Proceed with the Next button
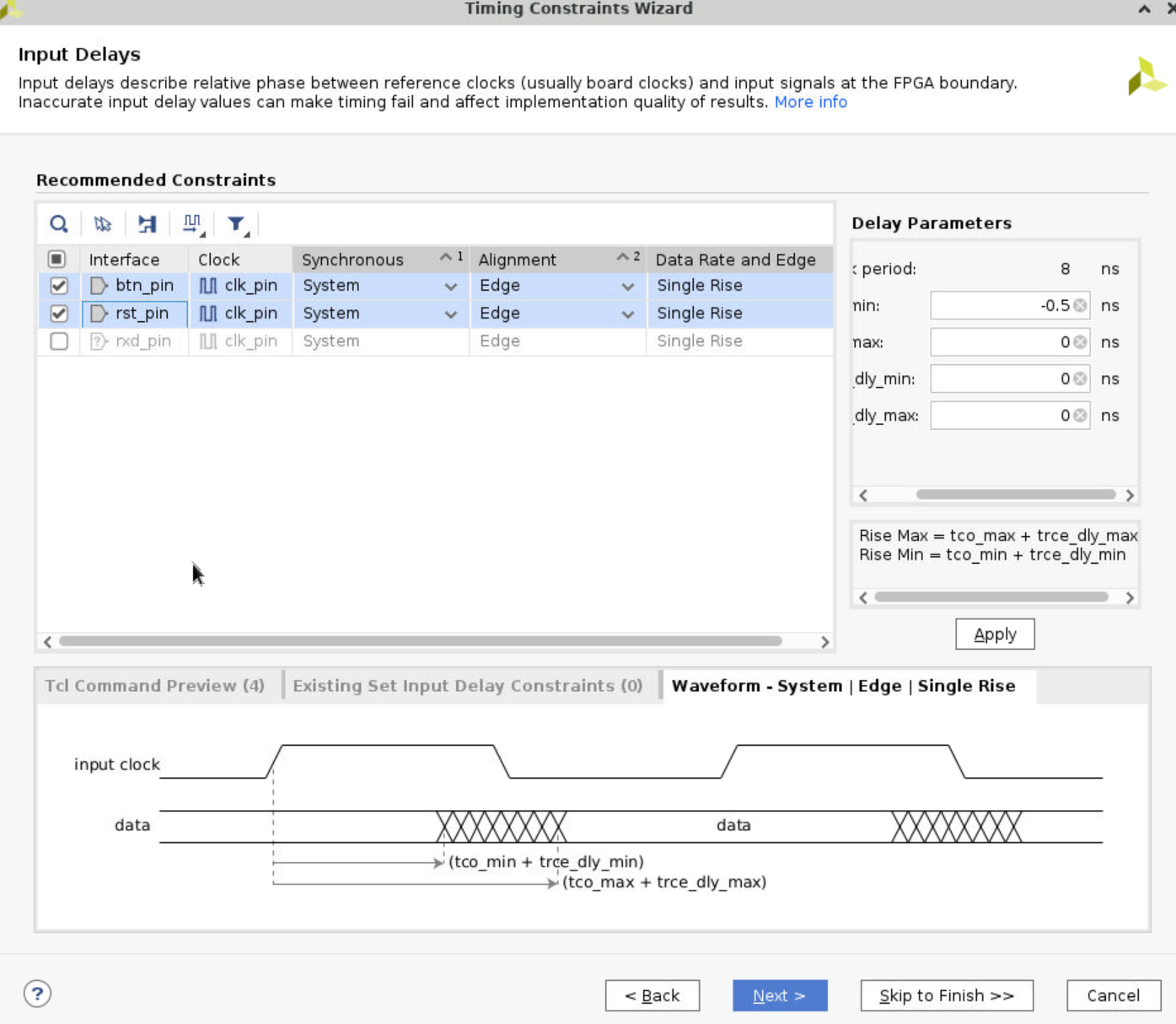The height and width of the screenshot is (1024, 1176). 780,995
